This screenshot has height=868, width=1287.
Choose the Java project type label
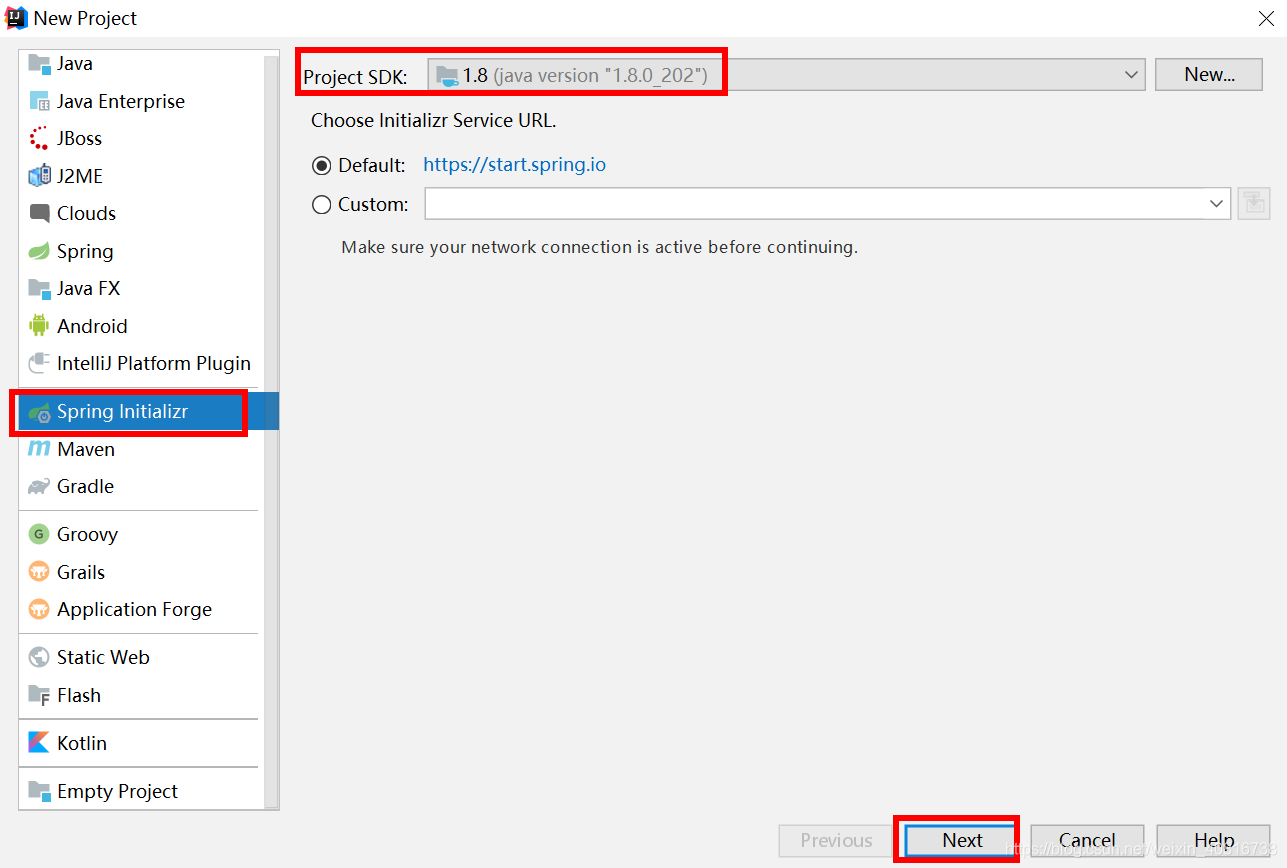(x=75, y=64)
